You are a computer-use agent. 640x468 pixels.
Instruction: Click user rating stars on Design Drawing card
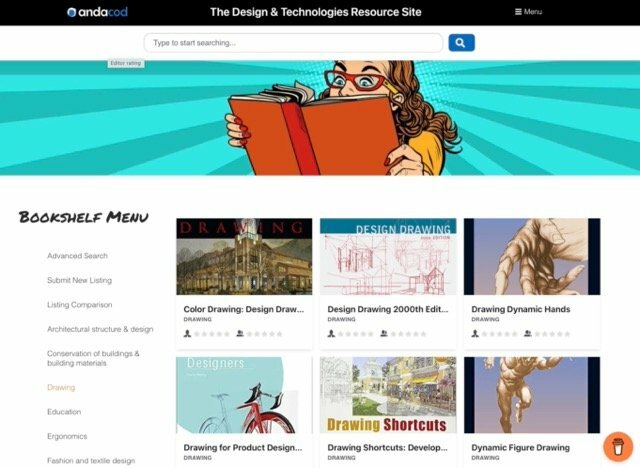408,334
